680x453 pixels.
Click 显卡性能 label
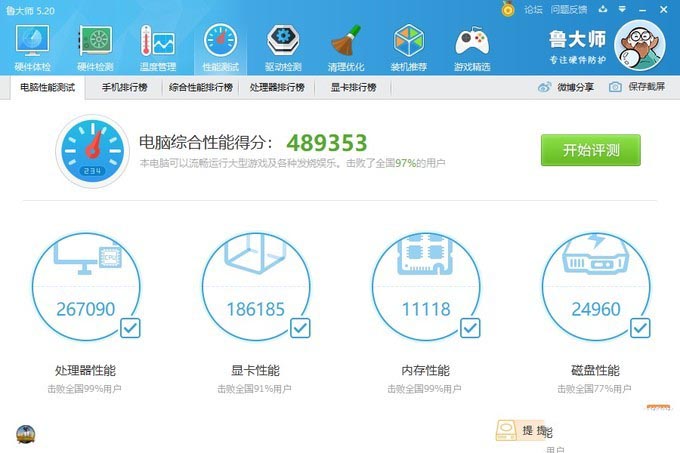pyautogui.click(x=255, y=371)
